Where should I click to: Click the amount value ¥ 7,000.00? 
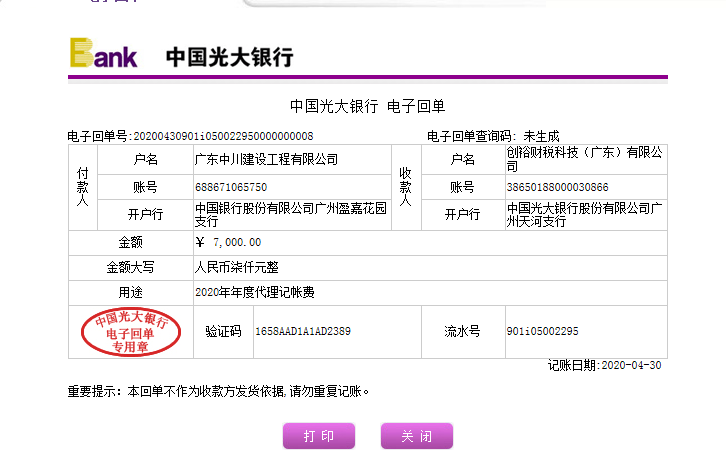pos(228,242)
